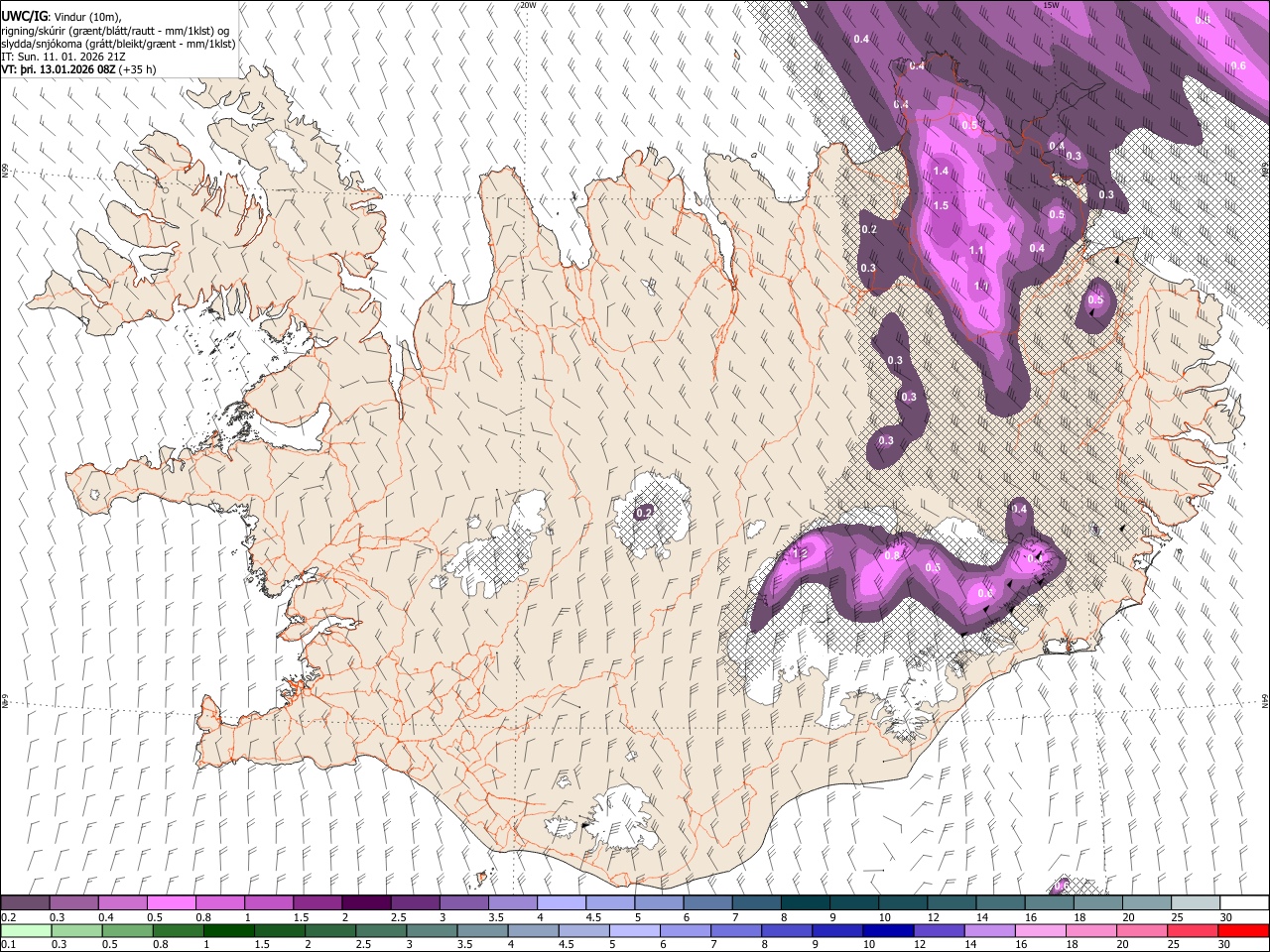The width and height of the screenshot is (1270, 952).
Task: Click the '1.5' label in the upper legend row
Action: [301, 917]
